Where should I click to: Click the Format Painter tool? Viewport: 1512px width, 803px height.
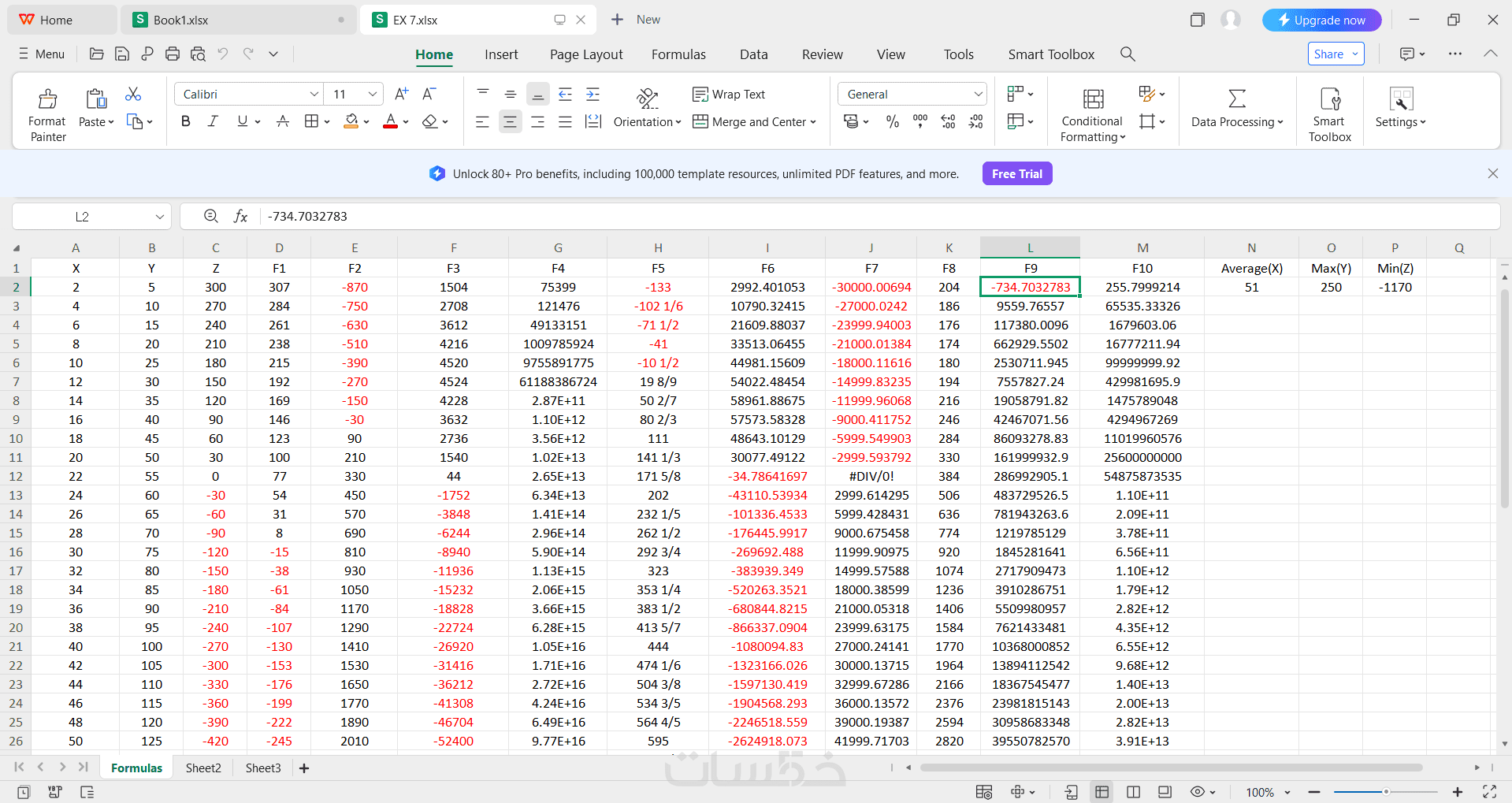tap(47, 114)
